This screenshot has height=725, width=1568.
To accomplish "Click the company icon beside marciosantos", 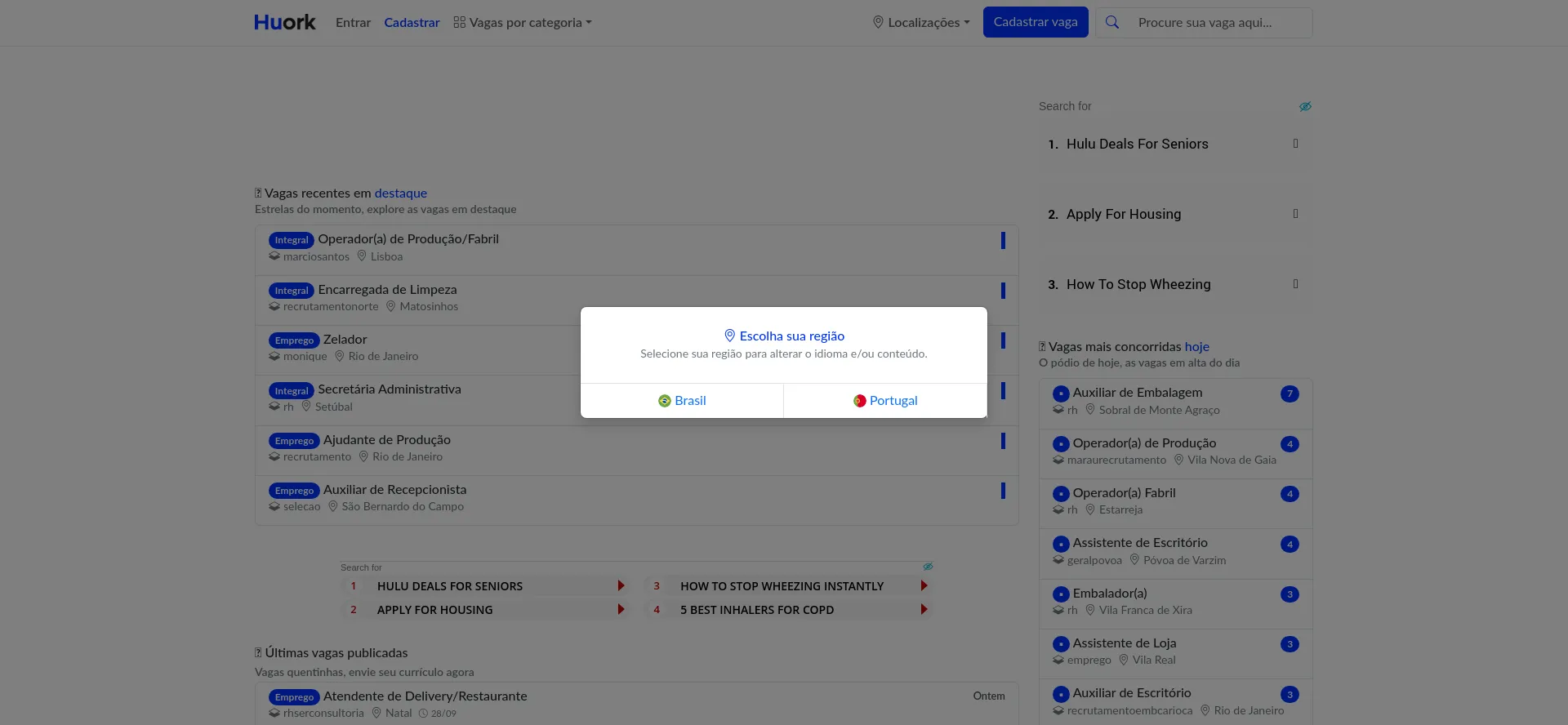I will click(x=274, y=256).
